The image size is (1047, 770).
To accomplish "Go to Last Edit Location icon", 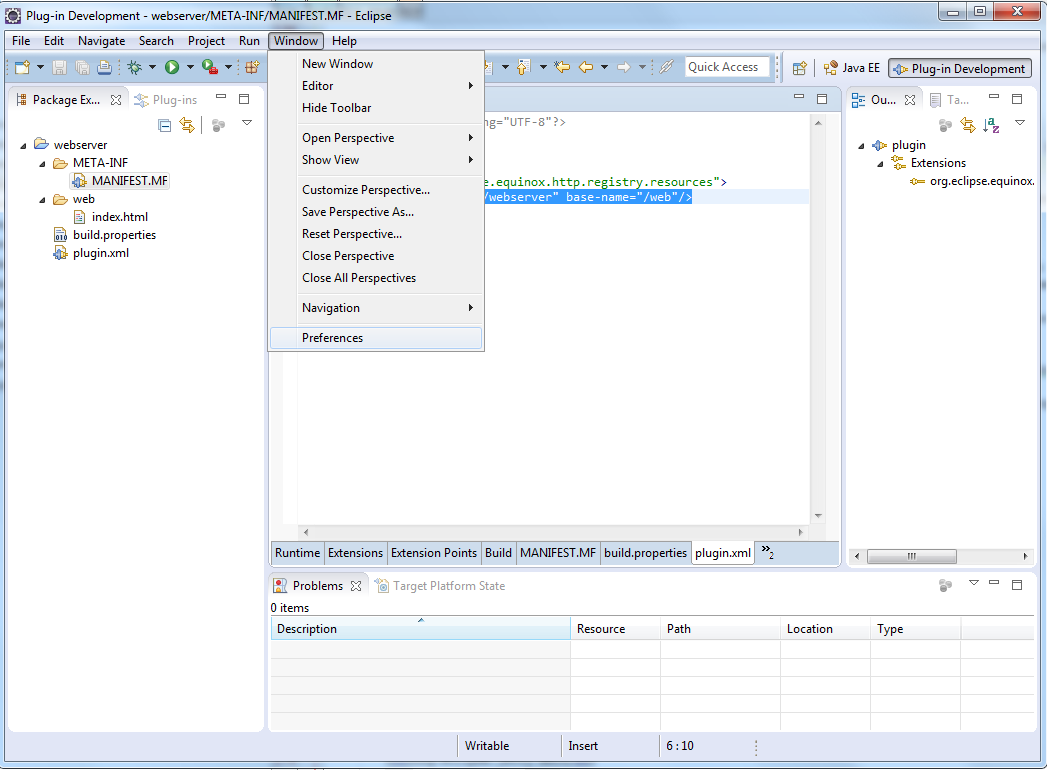I will 562,67.
